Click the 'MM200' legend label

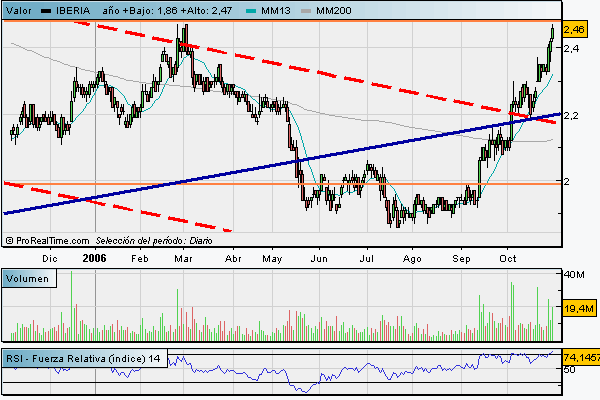pos(334,11)
